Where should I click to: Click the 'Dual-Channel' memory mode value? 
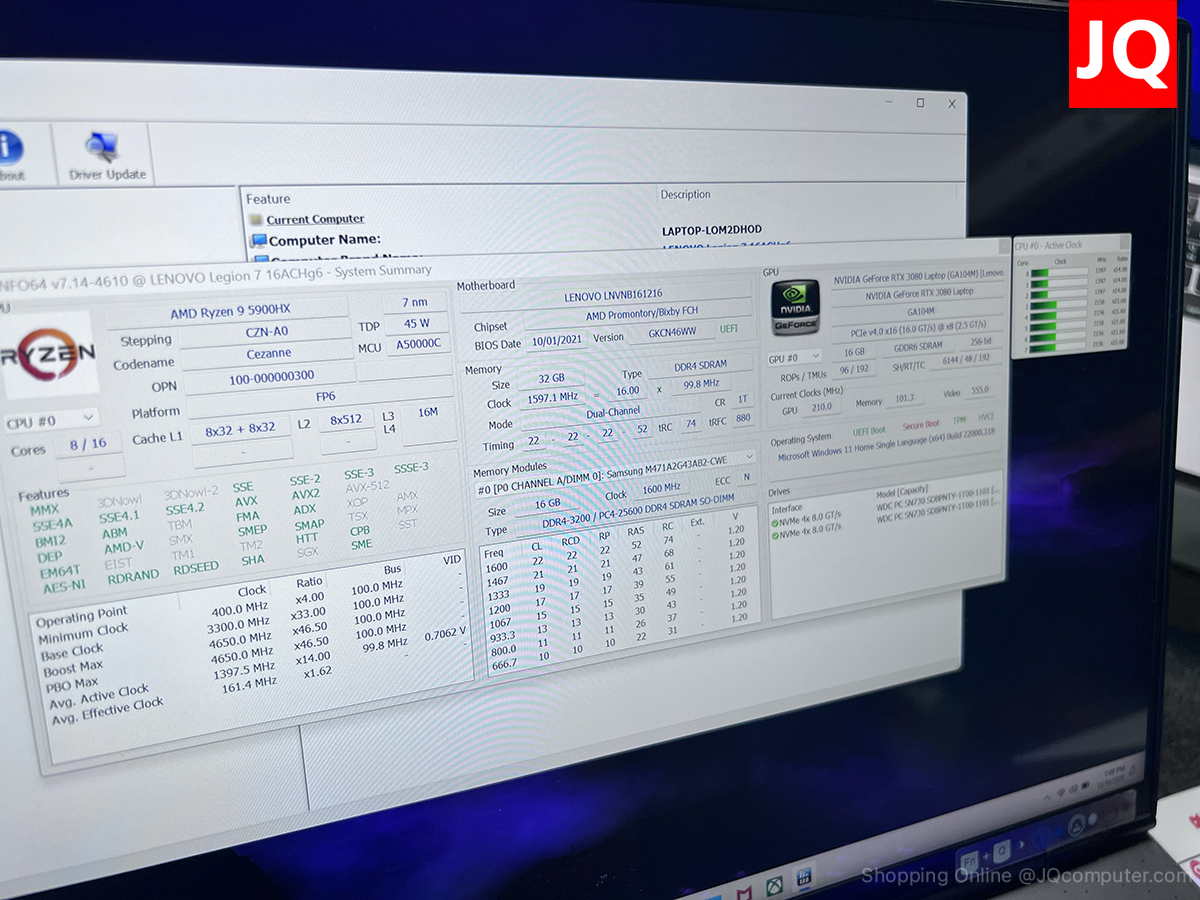click(x=610, y=412)
